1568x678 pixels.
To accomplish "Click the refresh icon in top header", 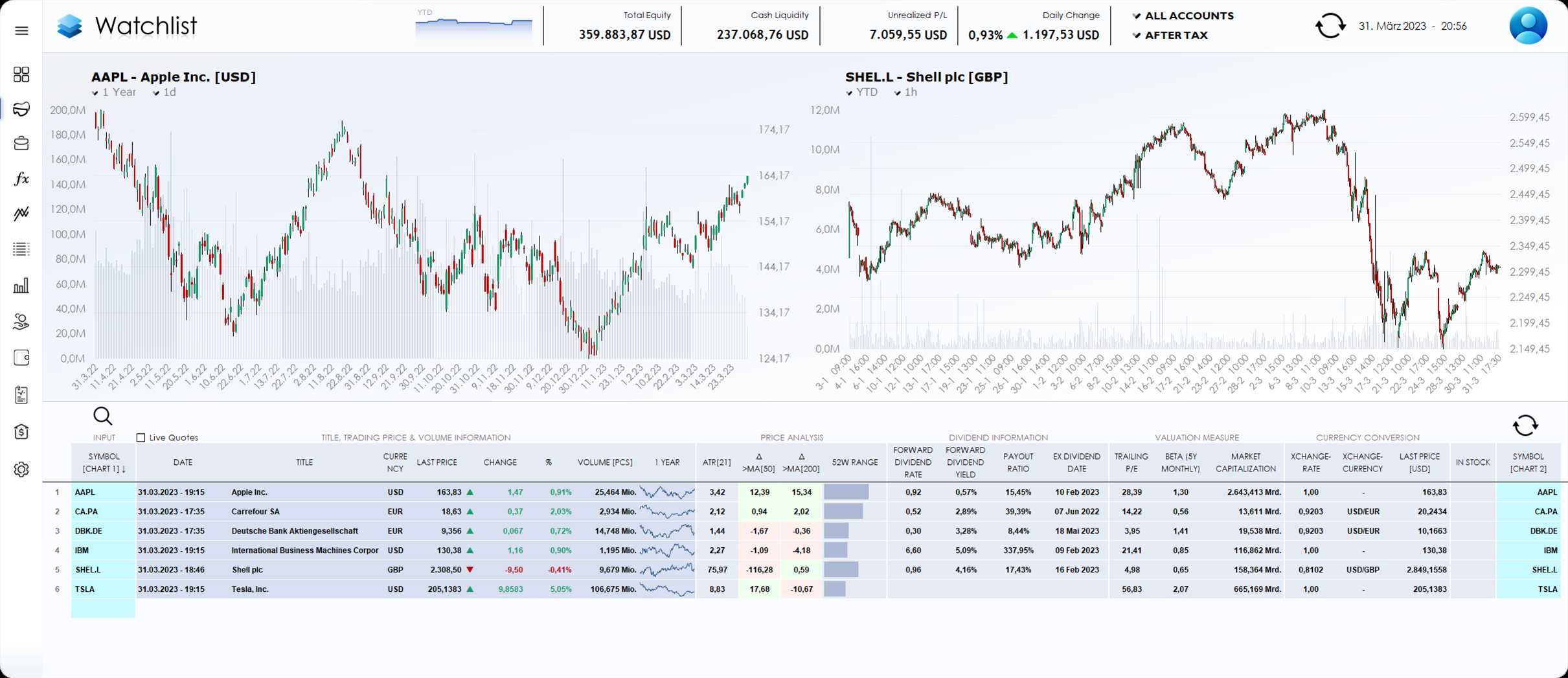I will [1330, 27].
